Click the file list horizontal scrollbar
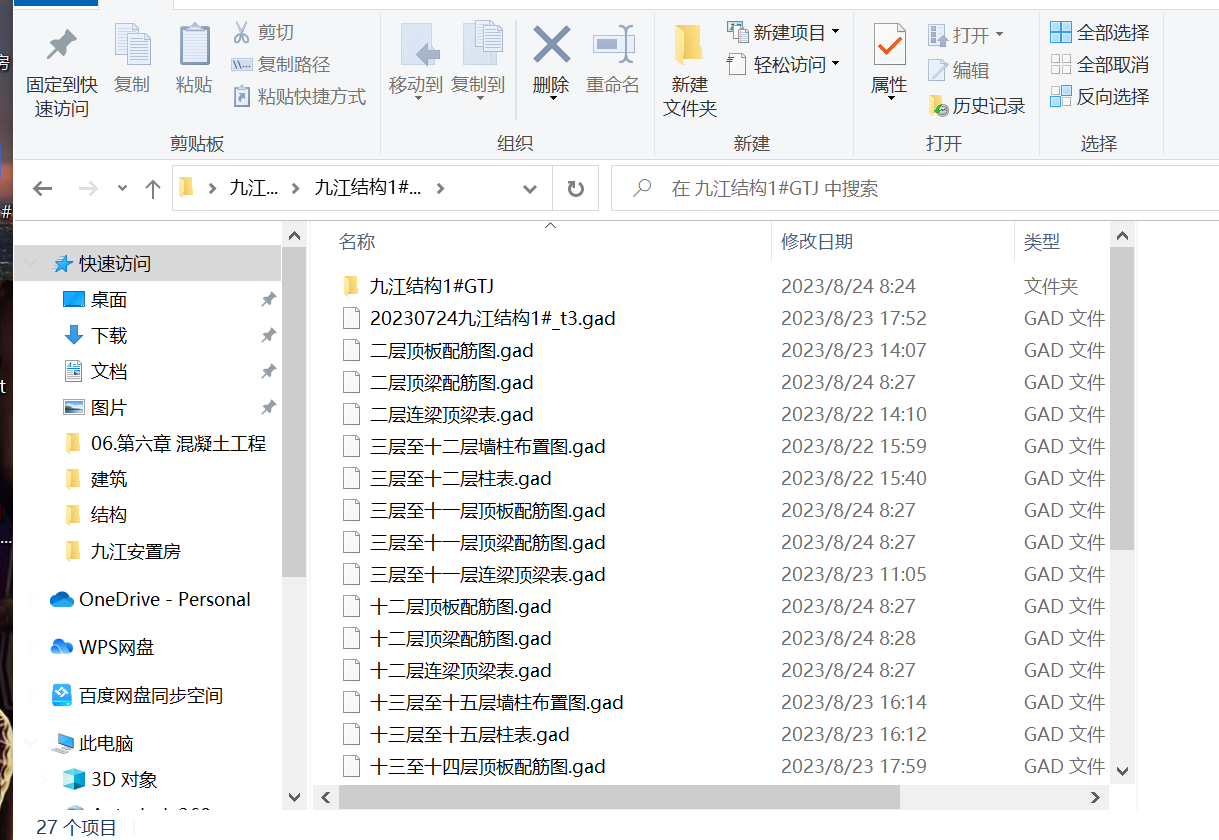Image resolution: width=1219 pixels, height=840 pixels. click(x=619, y=797)
